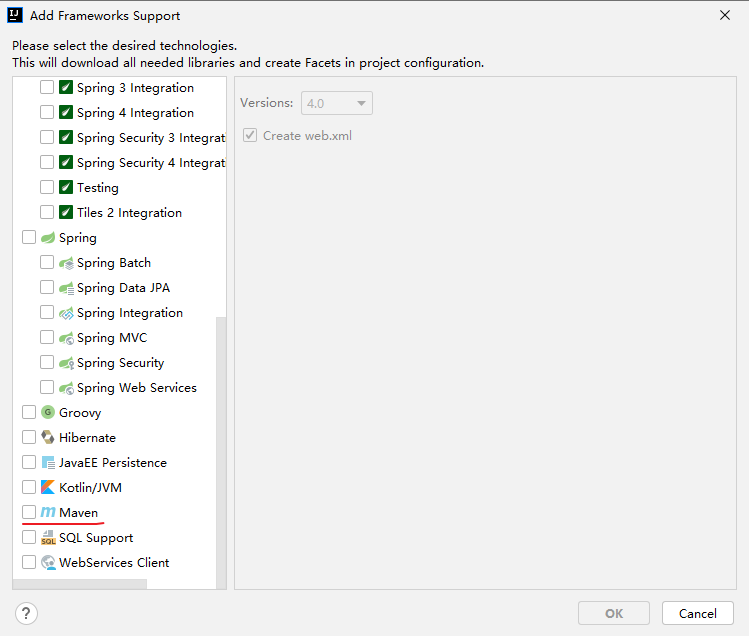749x636 pixels.
Task: Click the Spring MVC icon
Action: [x=66, y=338]
